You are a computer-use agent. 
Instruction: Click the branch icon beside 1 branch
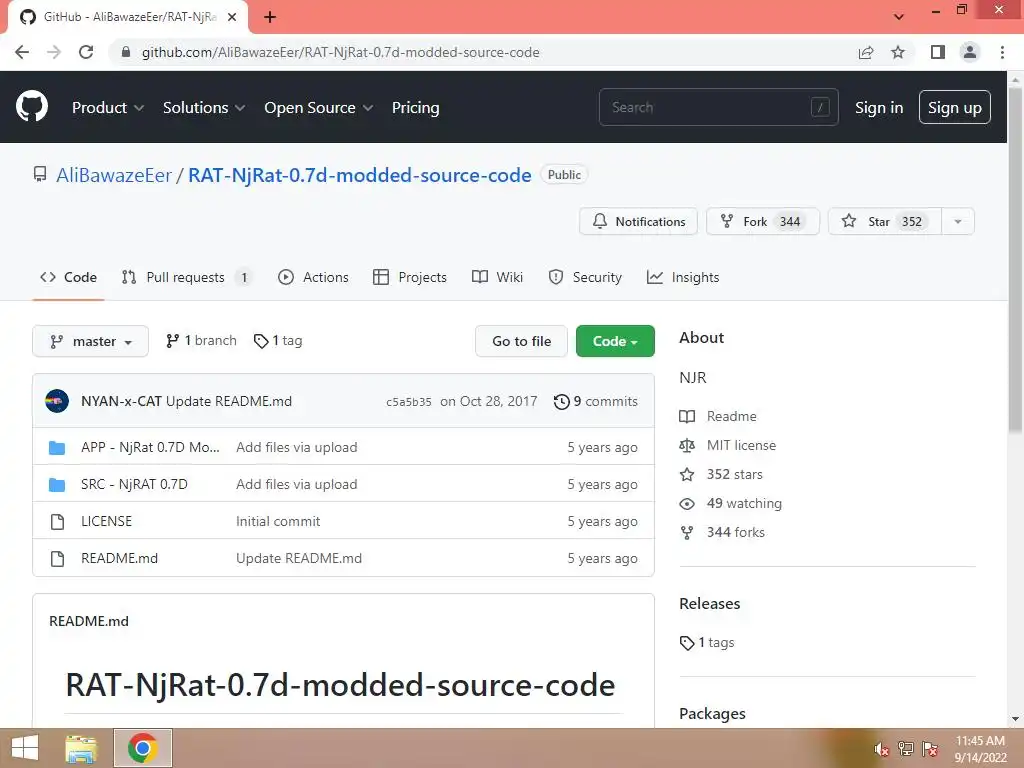coord(172,341)
